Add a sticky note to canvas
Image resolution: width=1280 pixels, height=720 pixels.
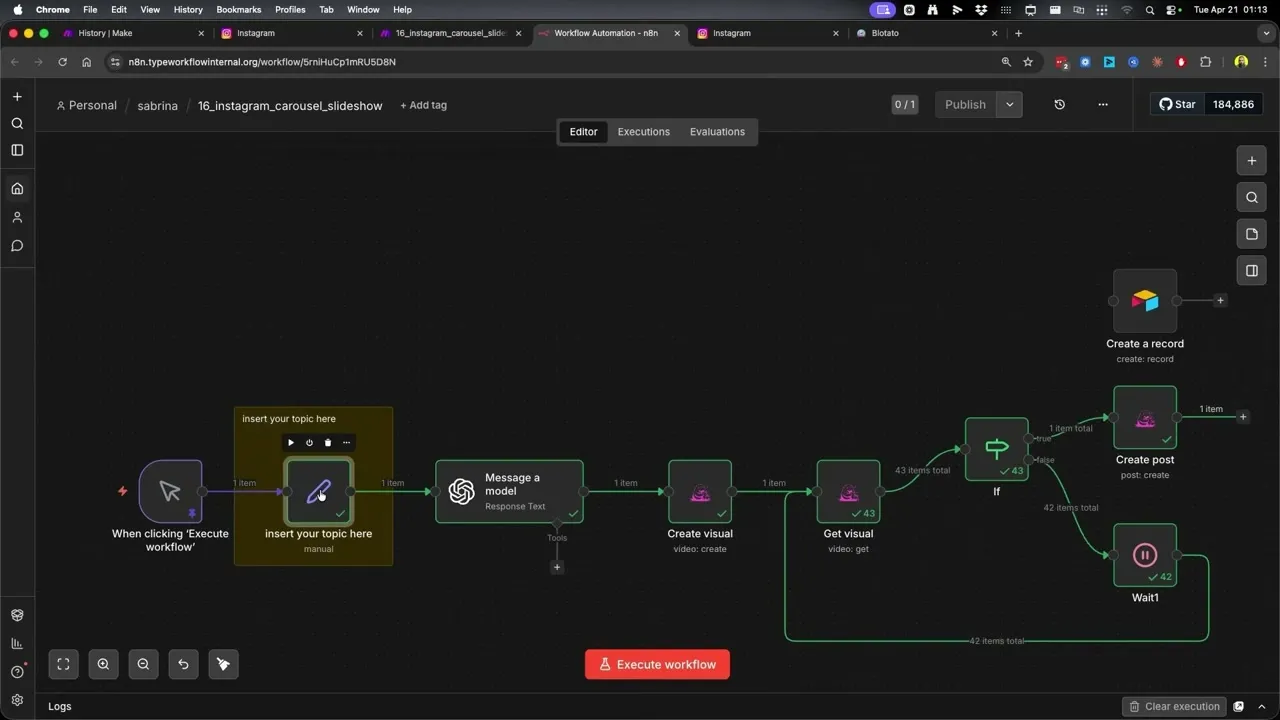click(x=1252, y=234)
